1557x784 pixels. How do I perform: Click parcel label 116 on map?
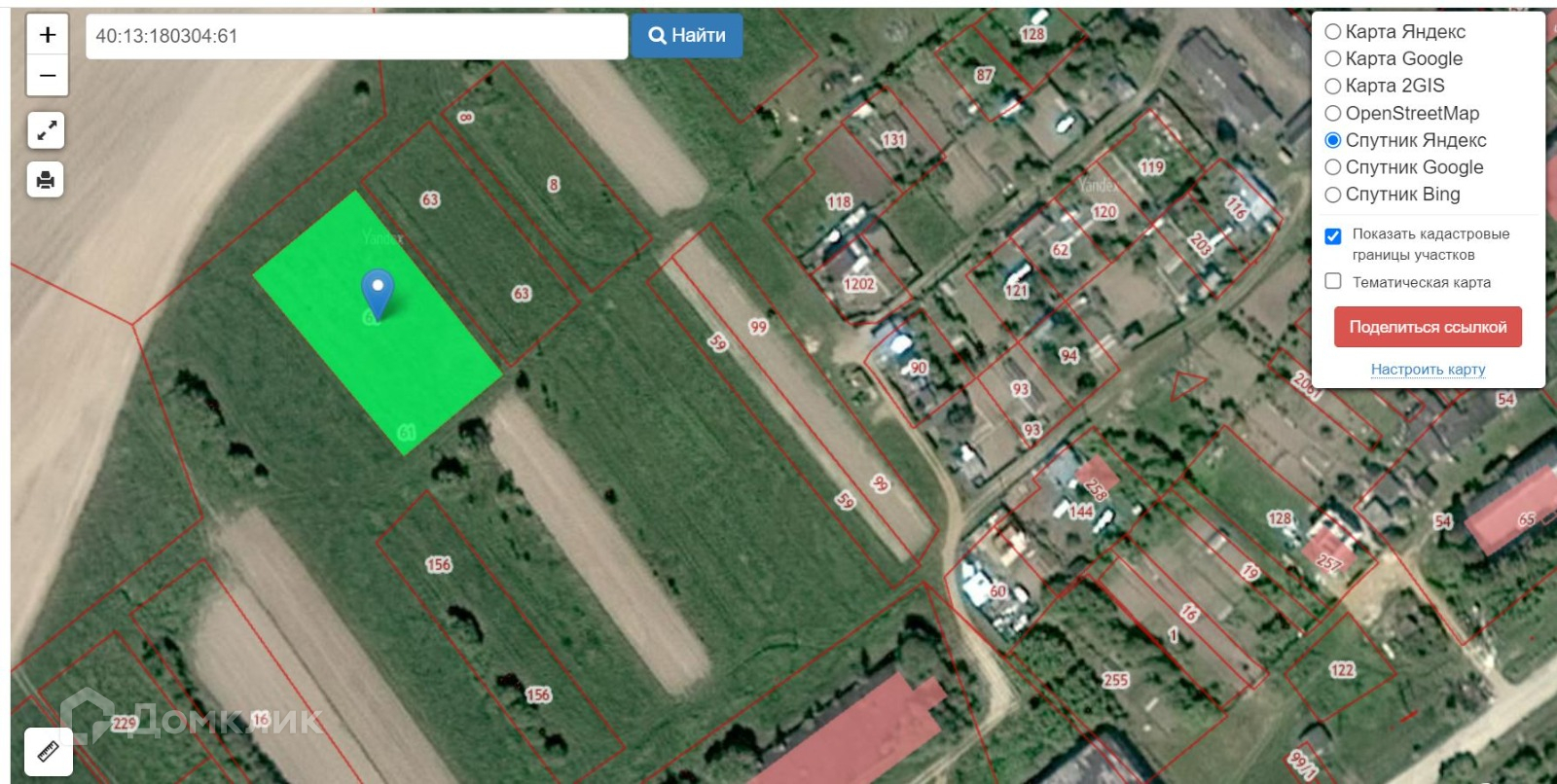(x=1236, y=207)
